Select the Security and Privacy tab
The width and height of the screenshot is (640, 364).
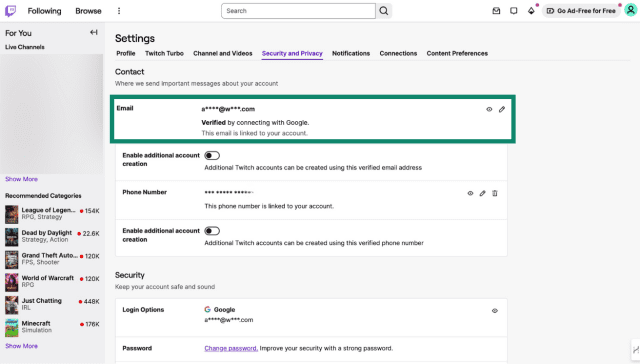coord(292,53)
